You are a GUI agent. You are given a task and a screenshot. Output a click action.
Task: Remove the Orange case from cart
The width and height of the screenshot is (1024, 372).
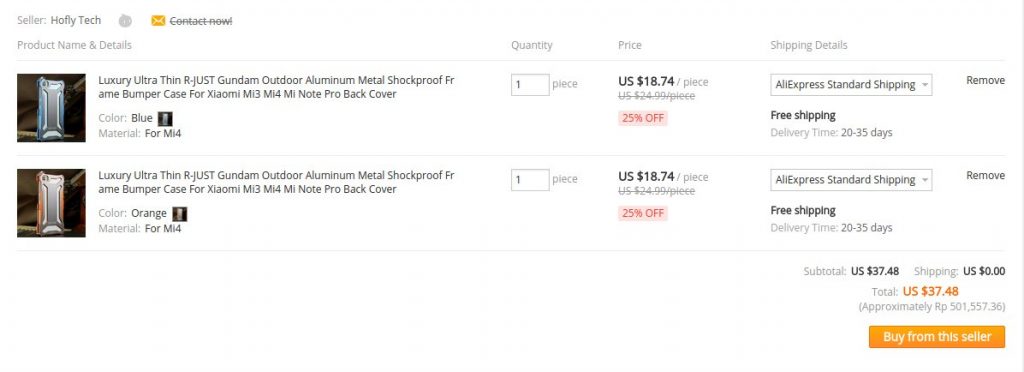pyautogui.click(x=985, y=176)
